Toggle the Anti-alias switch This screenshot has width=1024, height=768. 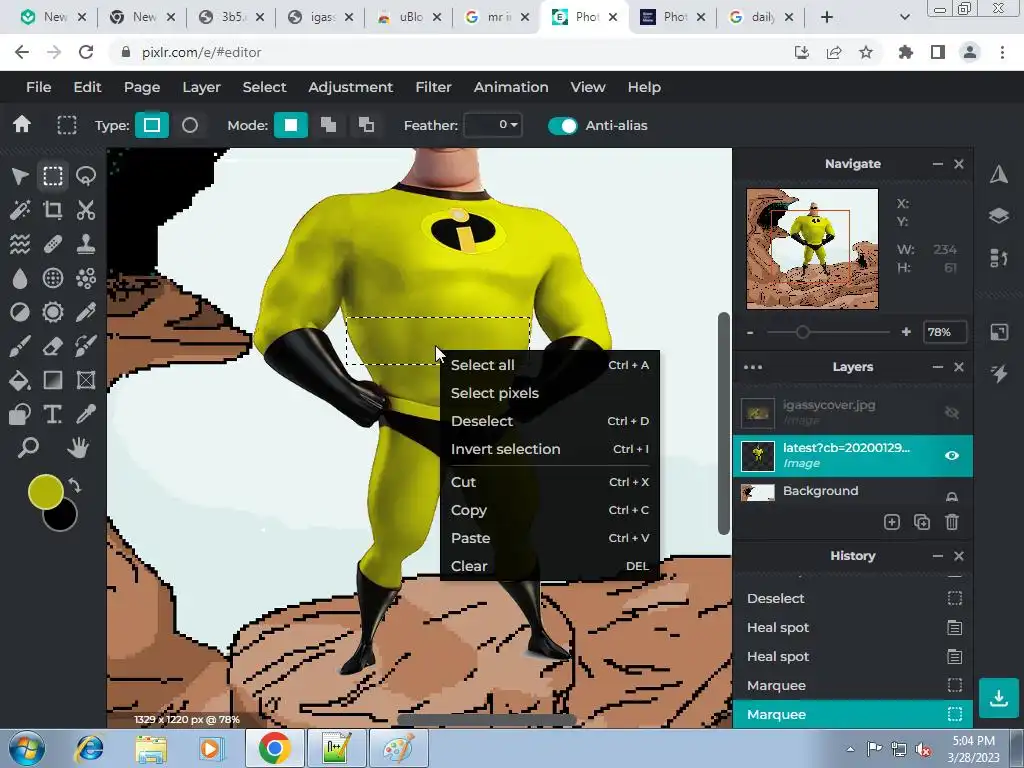(x=563, y=125)
